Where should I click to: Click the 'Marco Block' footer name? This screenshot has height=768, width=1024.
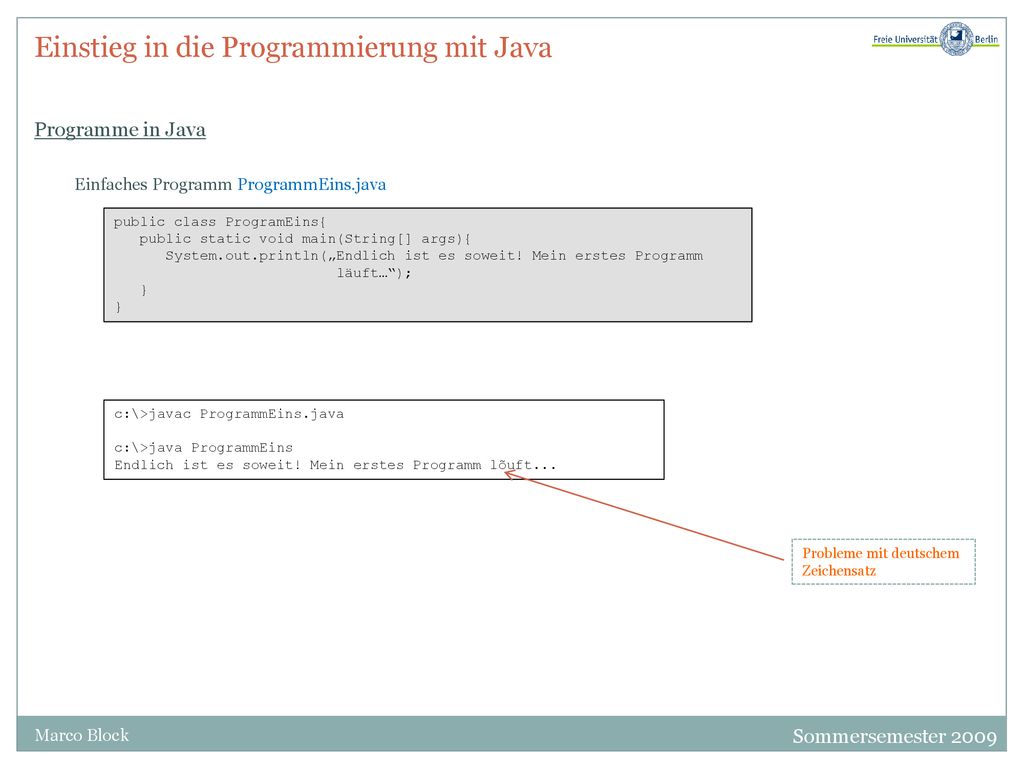click(x=82, y=735)
